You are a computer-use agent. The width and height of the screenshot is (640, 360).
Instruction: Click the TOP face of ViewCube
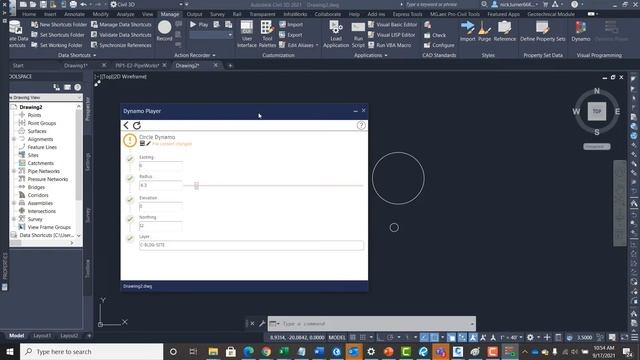coord(597,111)
